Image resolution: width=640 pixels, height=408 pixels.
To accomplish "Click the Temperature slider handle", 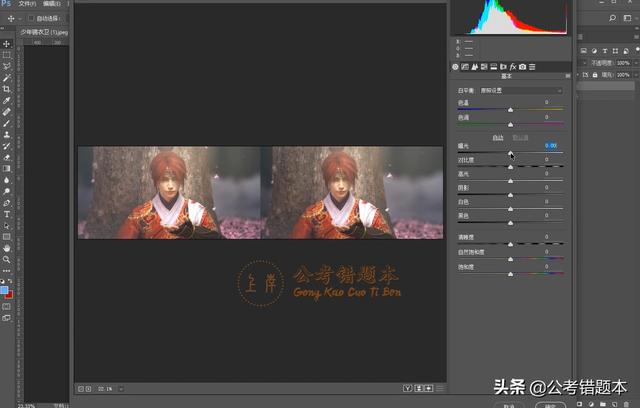I will click(510, 110).
